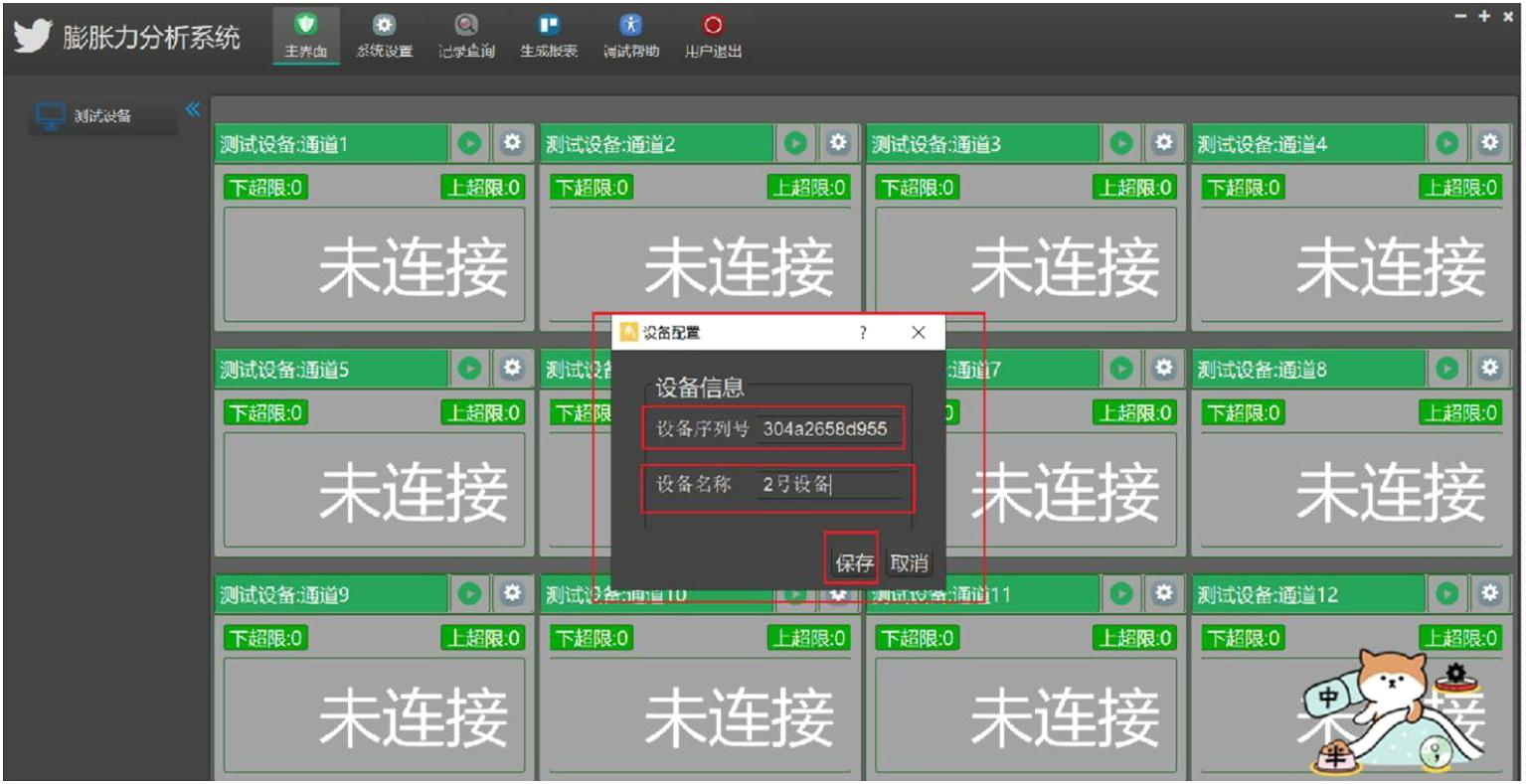The image size is (1526, 784).
Task: Close the 设备配置 dialog with X
Action: 919,333
